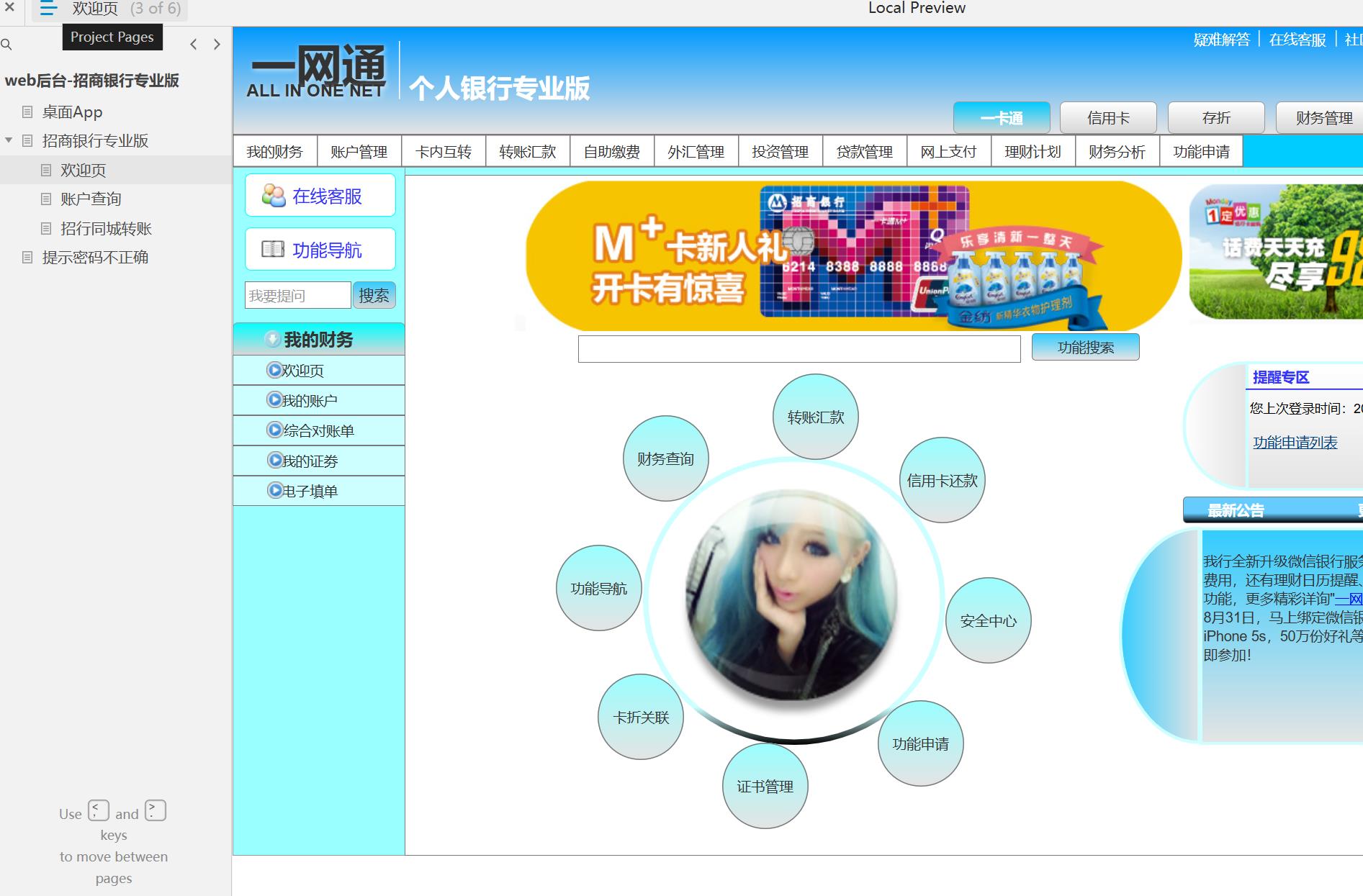Click the 一网通 All In One Net logo
Screen dimensions: 1363x896
[x=316, y=71]
